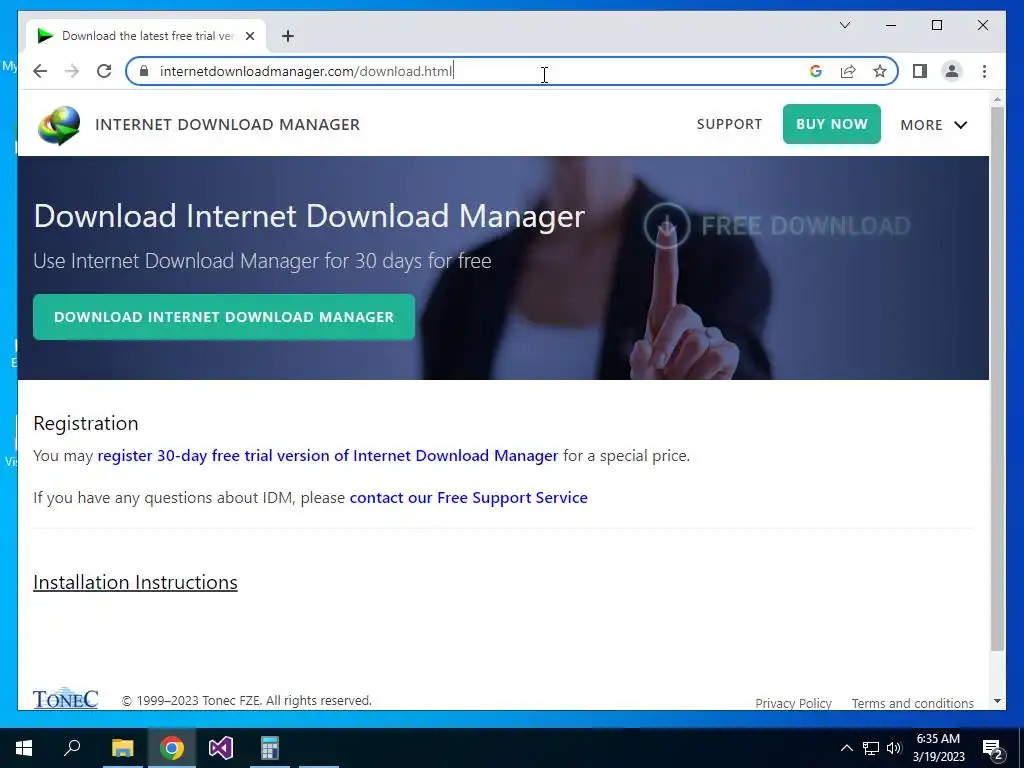Bookmark this page with the star icon

coord(880,71)
